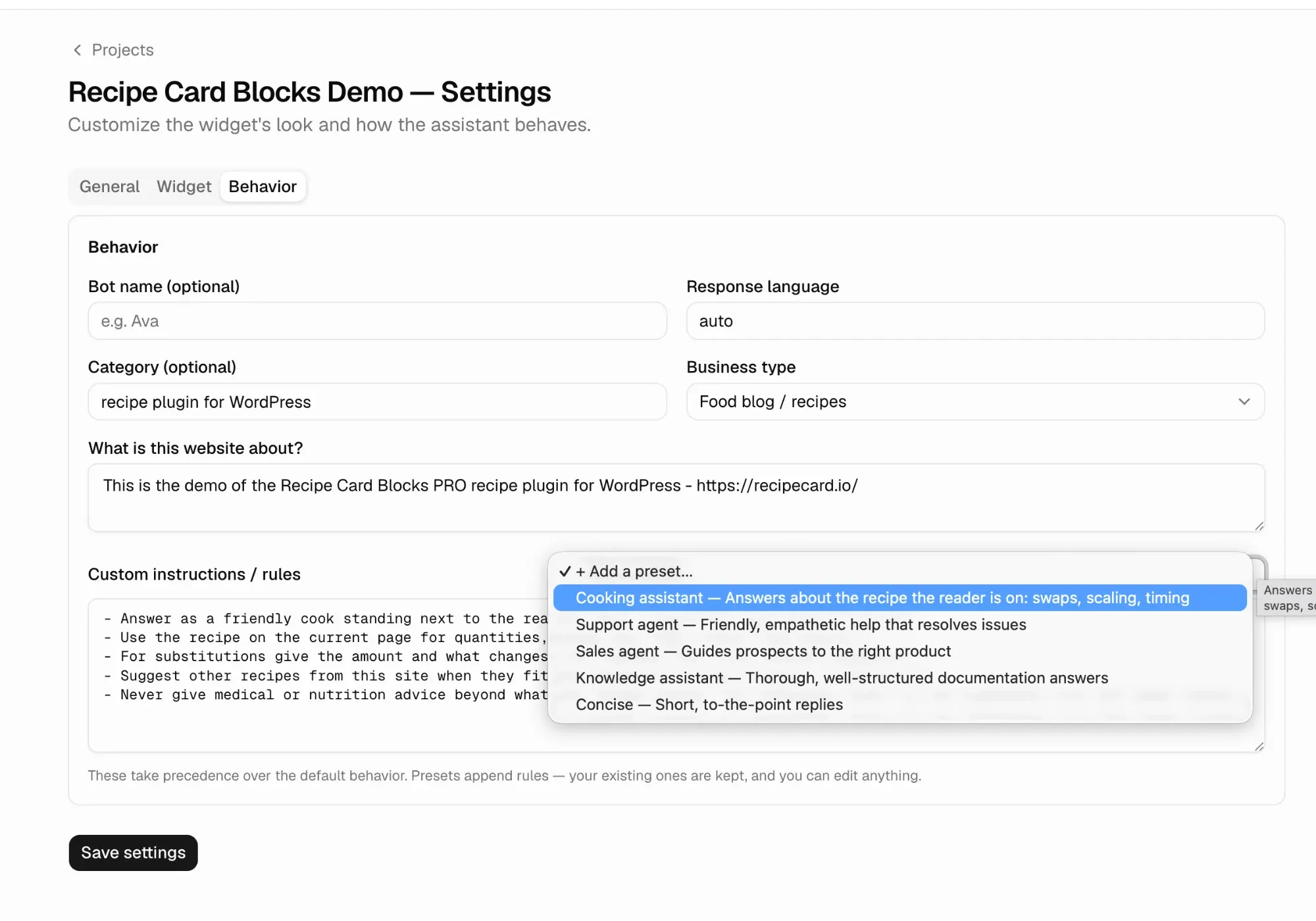This screenshot has height=921, width=1316.
Task: Select the '+ Add a preset...' option
Action: (x=899, y=571)
